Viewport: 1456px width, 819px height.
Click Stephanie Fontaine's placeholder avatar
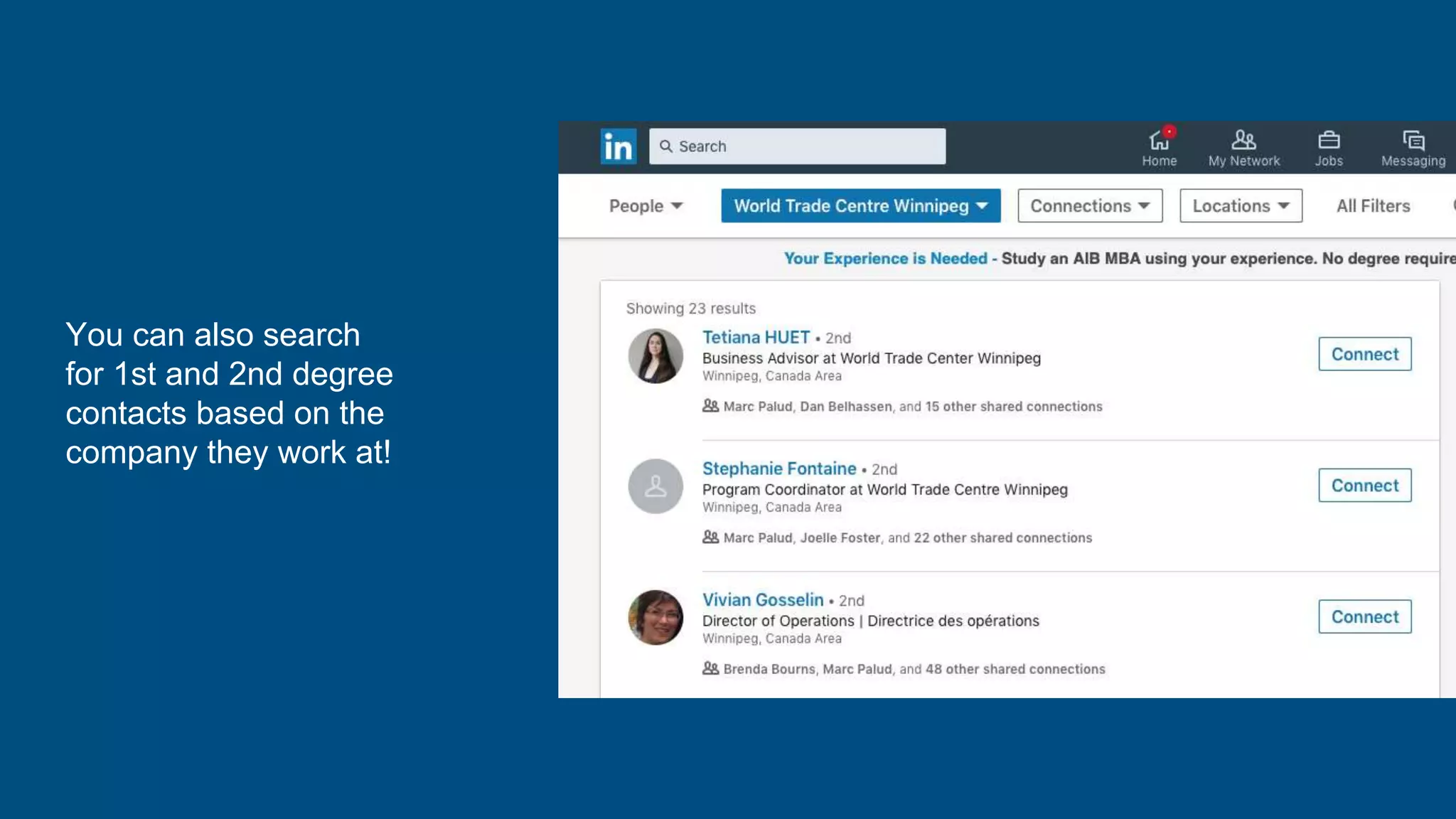click(655, 486)
